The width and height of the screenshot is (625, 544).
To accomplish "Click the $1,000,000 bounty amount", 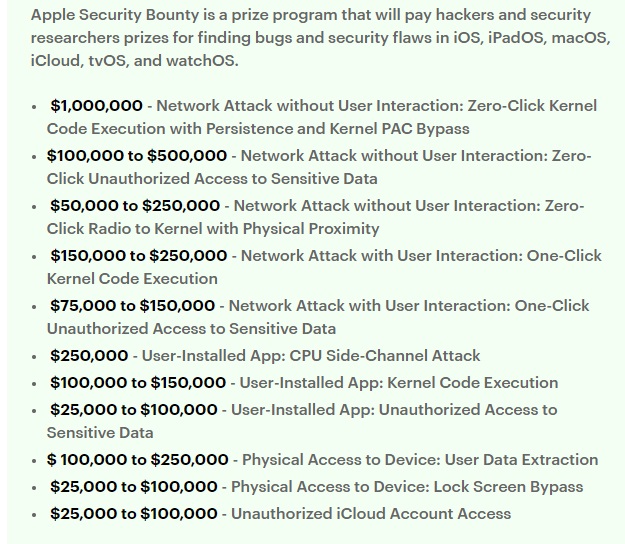I will 96,105.
